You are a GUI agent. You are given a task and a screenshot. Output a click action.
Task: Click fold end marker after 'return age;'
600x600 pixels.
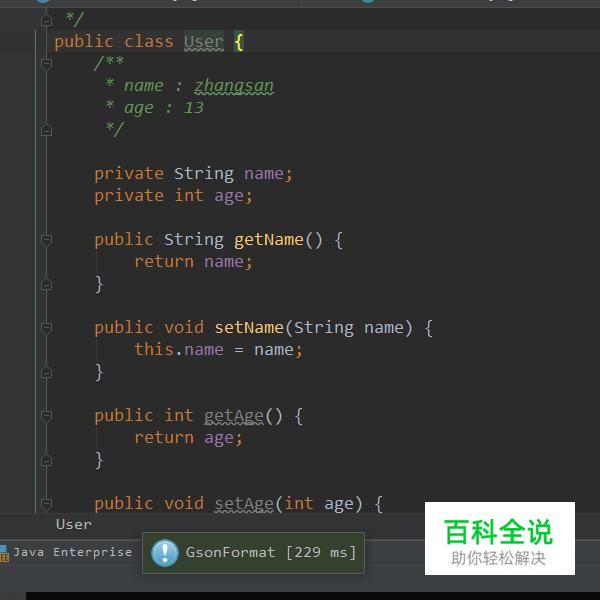click(x=46, y=460)
